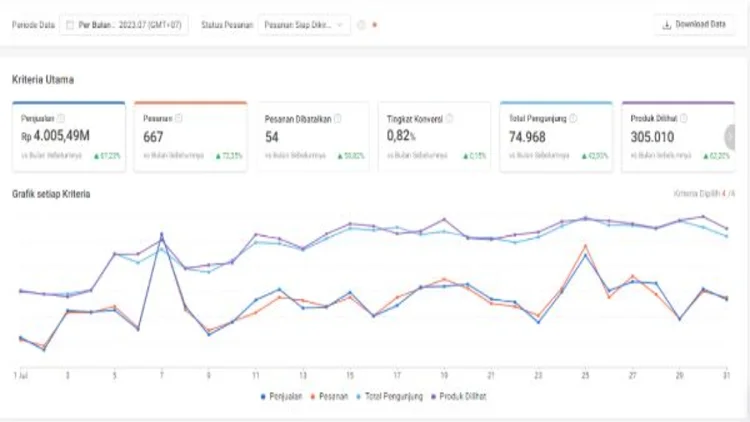Screen dimensions: 750x422
Task: Open the Periode Data date picker
Action: click(x=124, y=25)
